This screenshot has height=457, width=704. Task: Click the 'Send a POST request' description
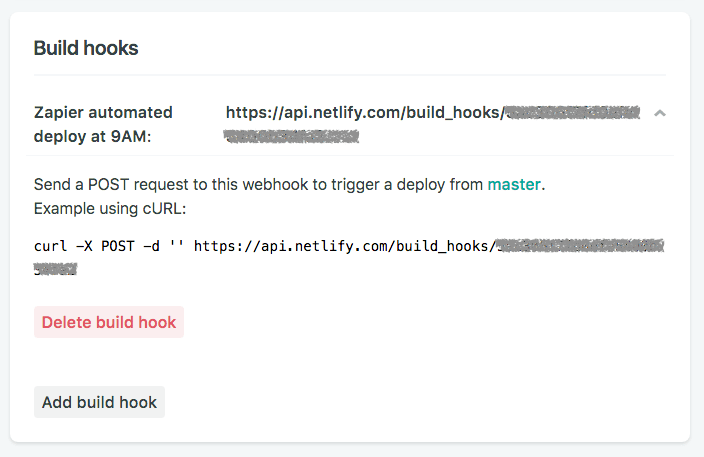[x=290, y=185]
